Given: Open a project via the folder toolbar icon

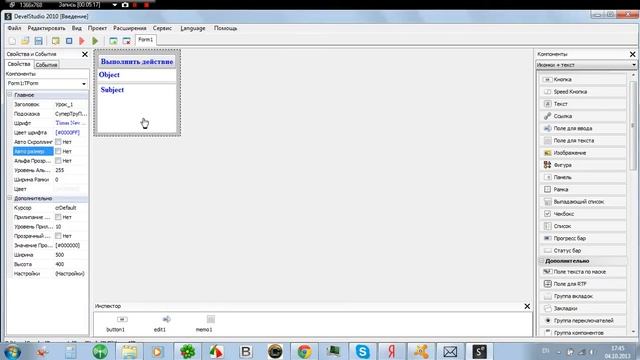Looking at the screenshot, I should pyautogui.click(x=25, y=41).
